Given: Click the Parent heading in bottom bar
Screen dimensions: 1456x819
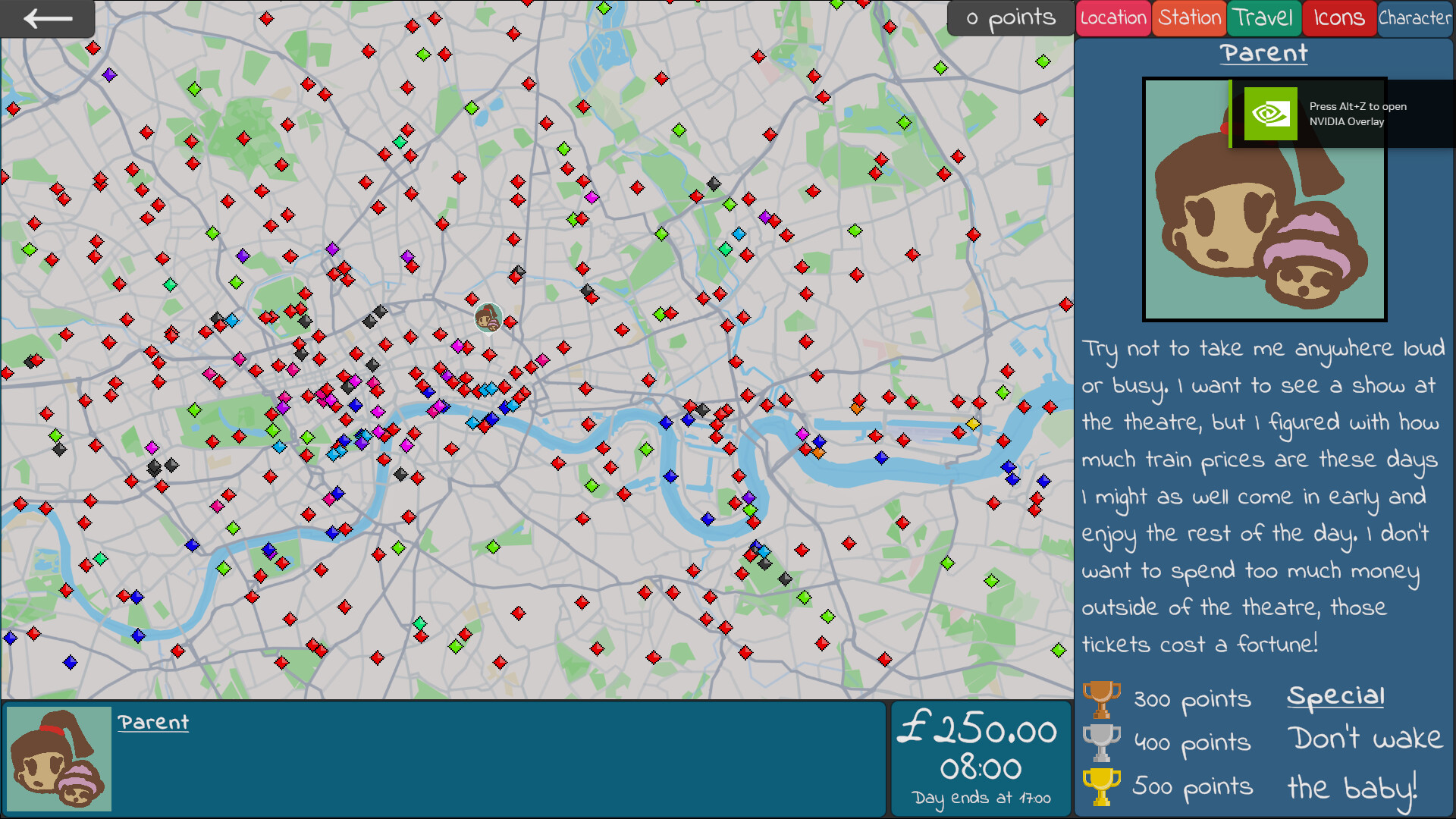Looking at the screenshot, I should 153,723.
